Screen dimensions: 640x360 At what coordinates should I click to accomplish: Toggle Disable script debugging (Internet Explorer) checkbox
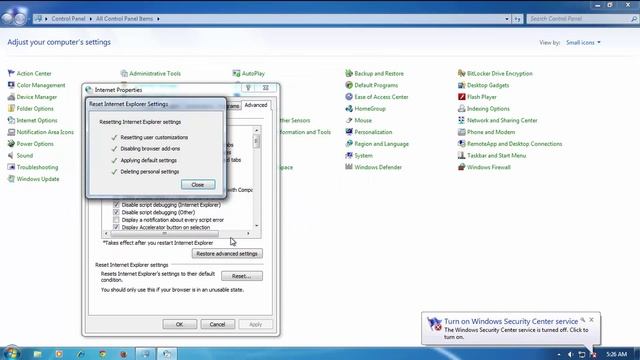pos(116,205)
